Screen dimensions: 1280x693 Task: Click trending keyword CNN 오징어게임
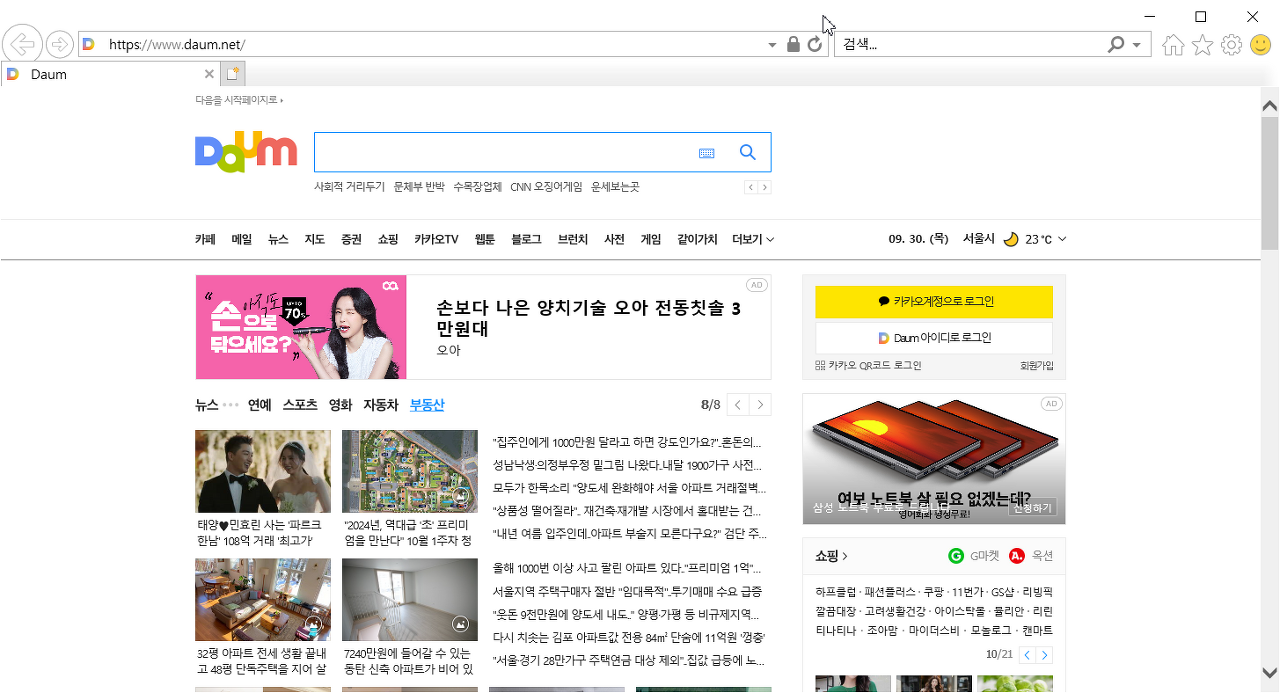pos(546,187)
